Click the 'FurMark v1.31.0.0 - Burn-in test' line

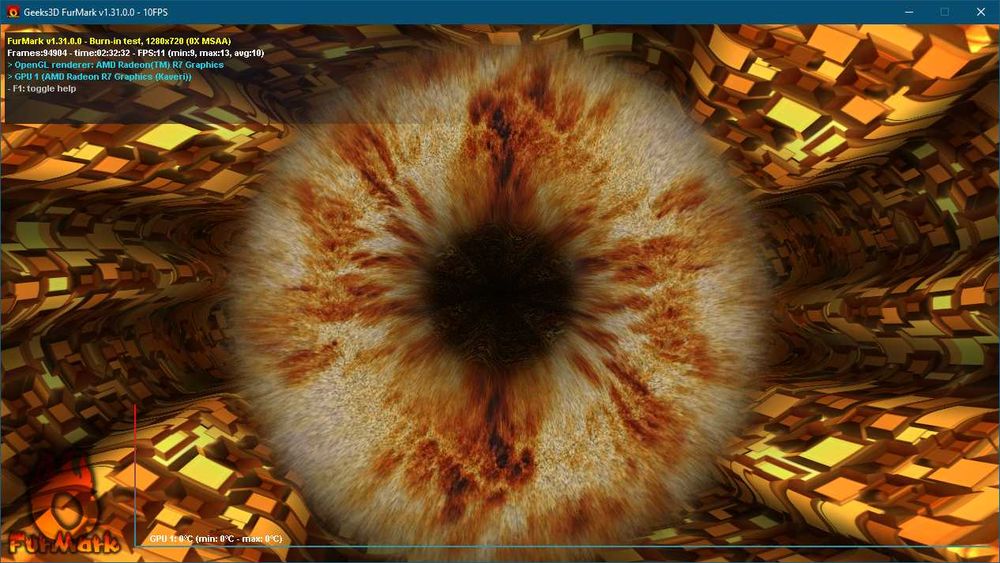tap(119, 41)
